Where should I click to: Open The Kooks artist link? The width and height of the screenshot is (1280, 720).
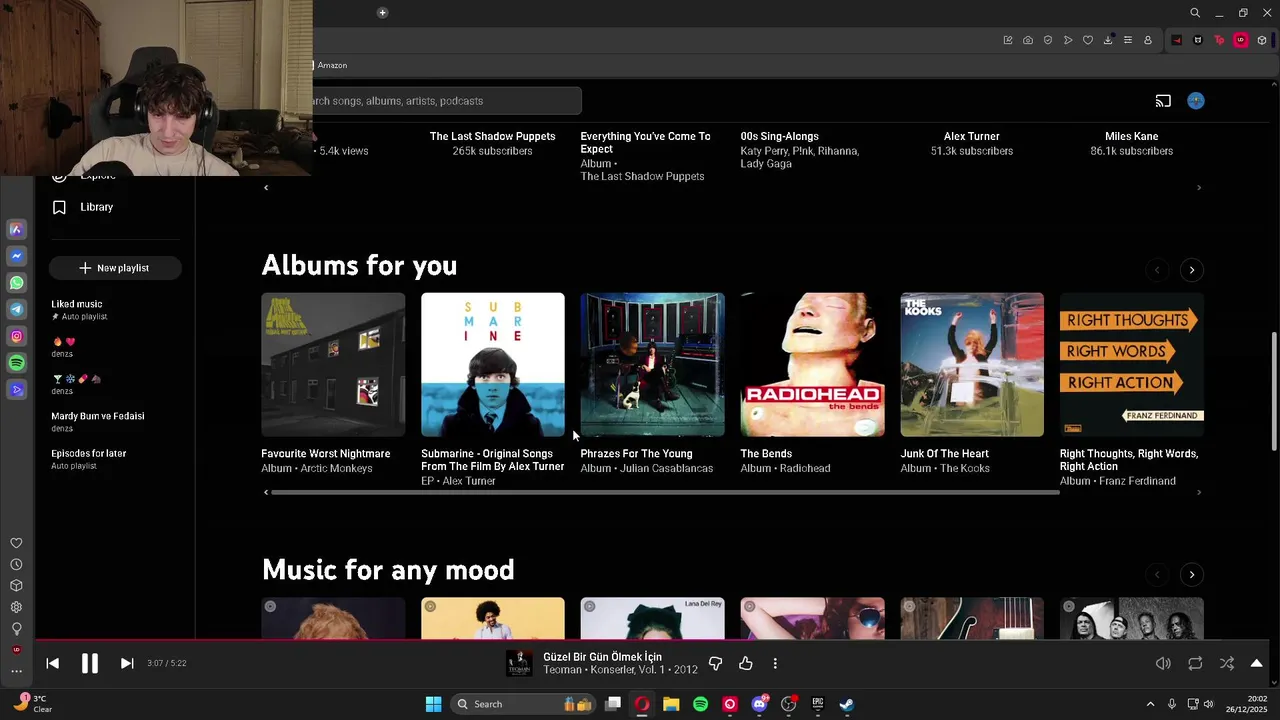[x=965, y=468]
